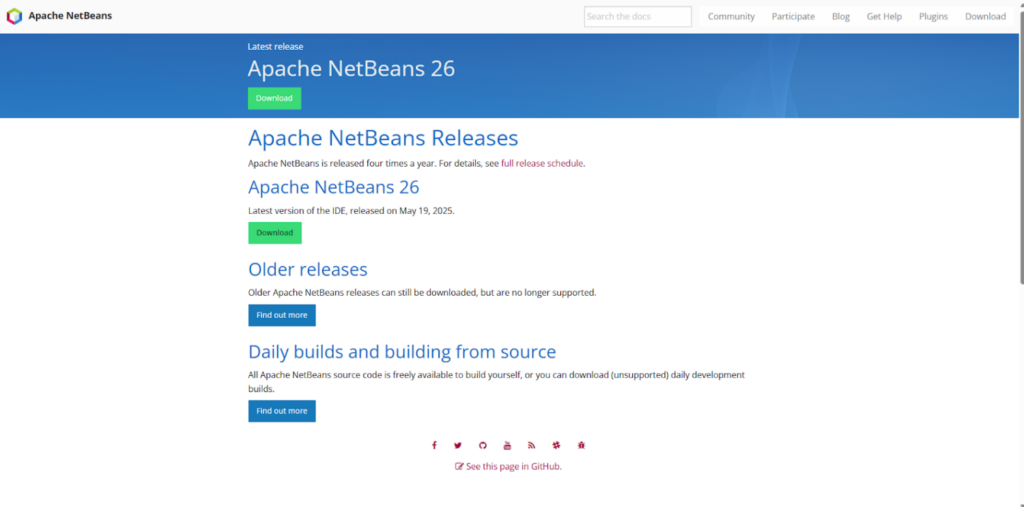The image size is (1024, 507).
Task: Click the Apache NetBeans Releases heading
Action: (x=383, y=139)
